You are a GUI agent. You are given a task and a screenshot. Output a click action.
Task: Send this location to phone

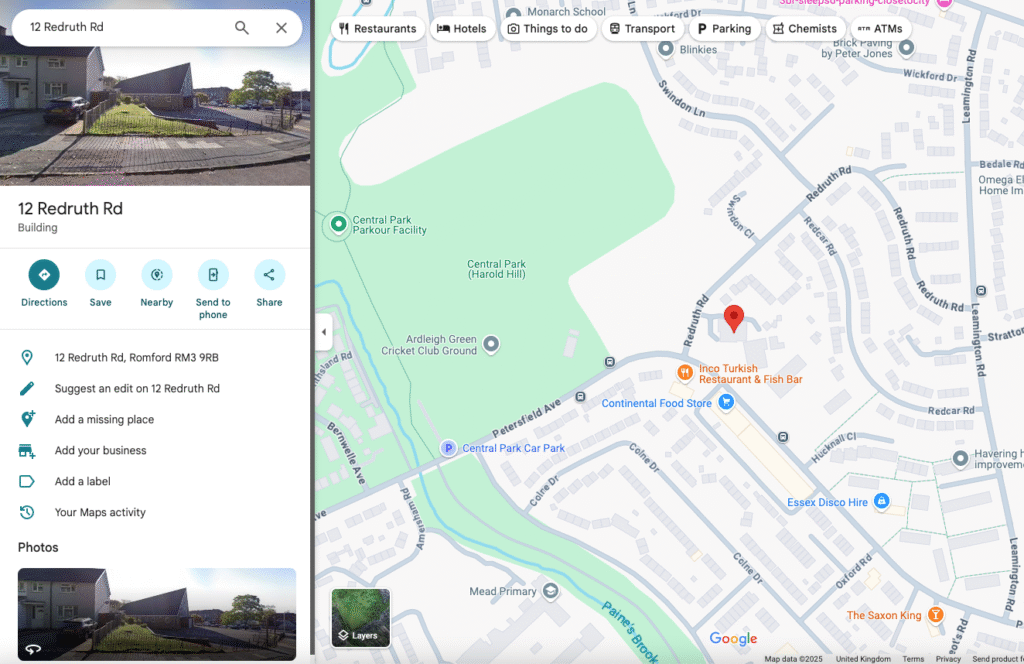pos(213,275)
